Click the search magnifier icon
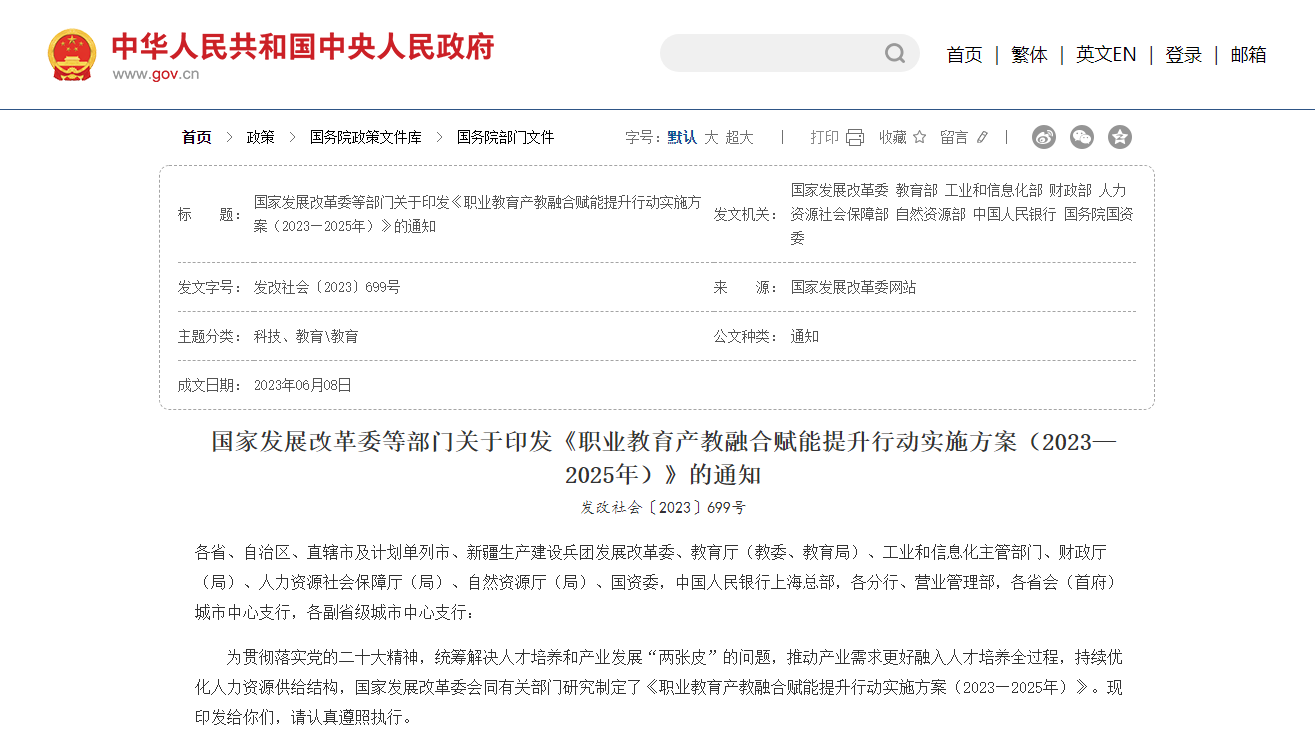 895,53
